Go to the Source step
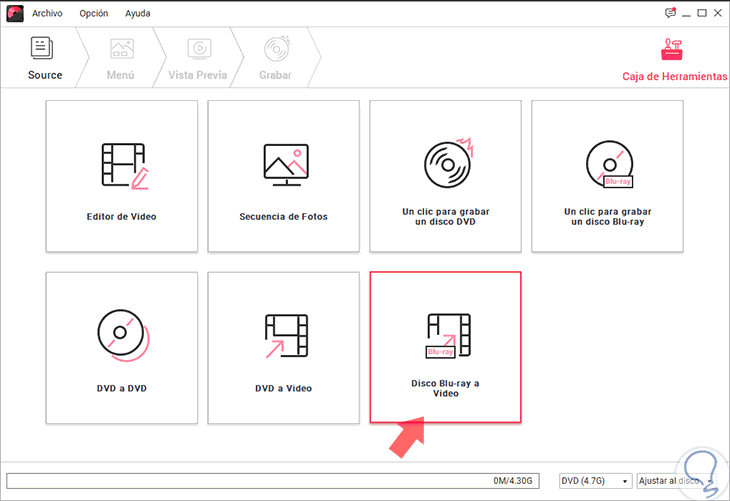Image resolution: width=730 pixels, height=501 pixels. click(45, 58)
